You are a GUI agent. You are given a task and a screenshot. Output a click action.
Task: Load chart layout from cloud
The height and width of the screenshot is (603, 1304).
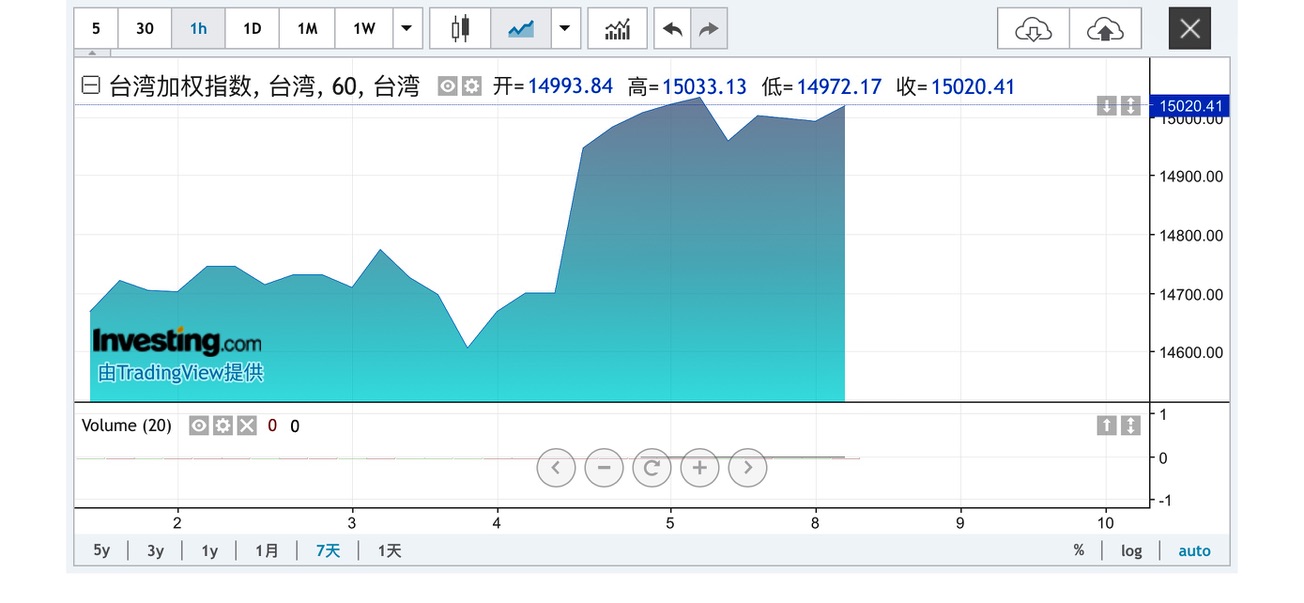(1033, 29)
